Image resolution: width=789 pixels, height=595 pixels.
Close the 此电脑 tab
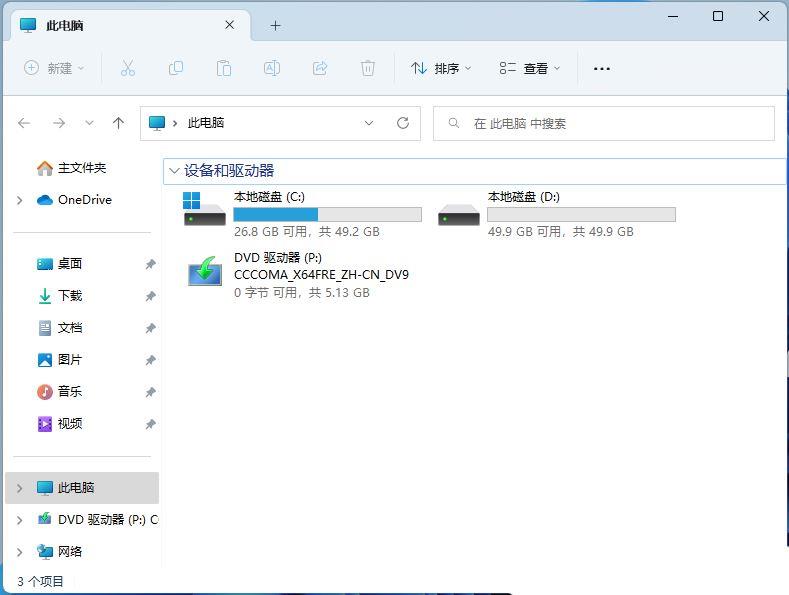(x=229, y=25)
